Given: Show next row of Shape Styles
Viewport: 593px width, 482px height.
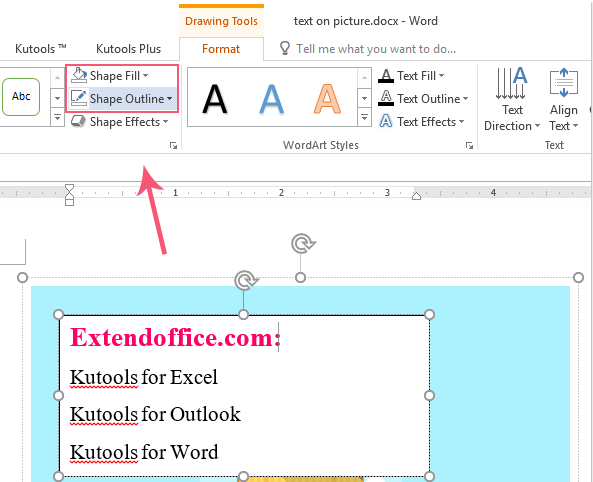Looking at the screenshot, I should 57,98.
